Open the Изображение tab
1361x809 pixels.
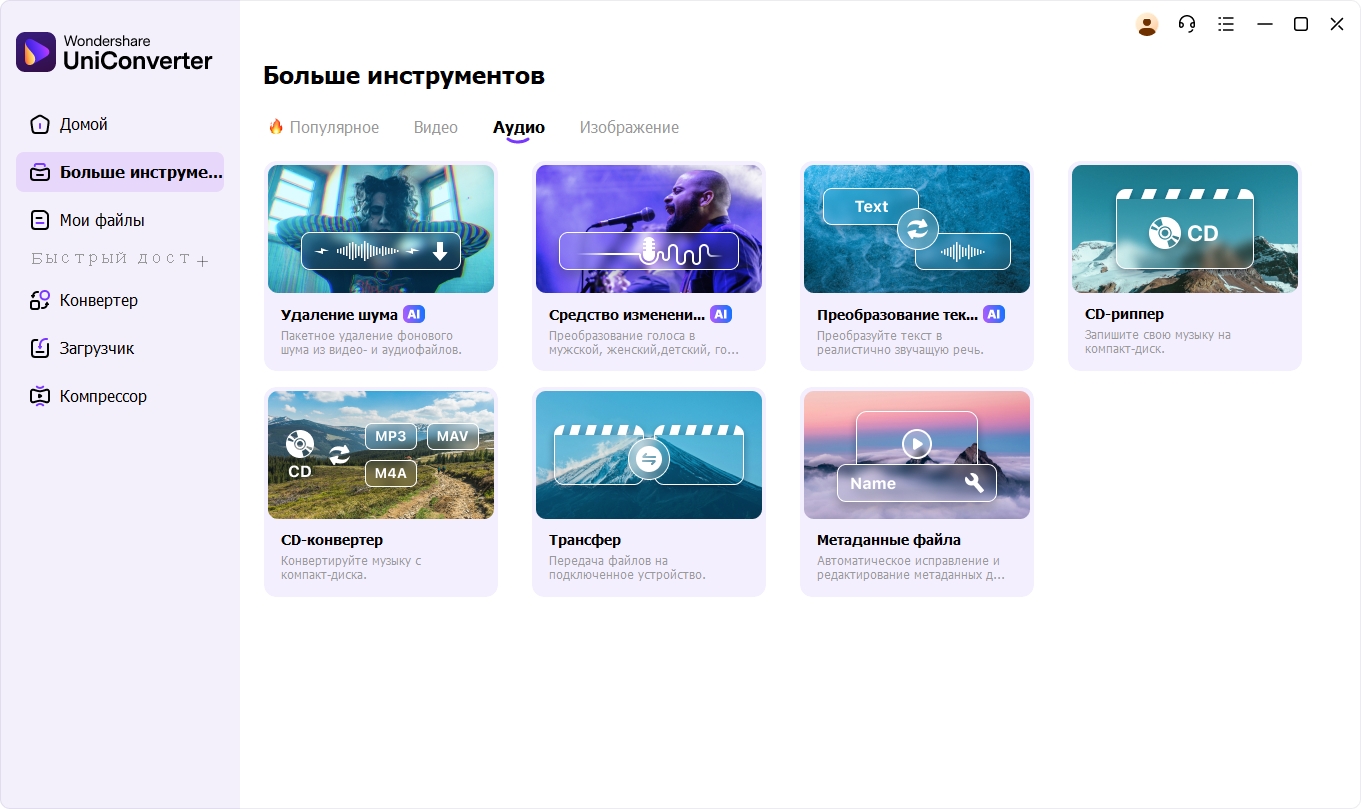629,127
